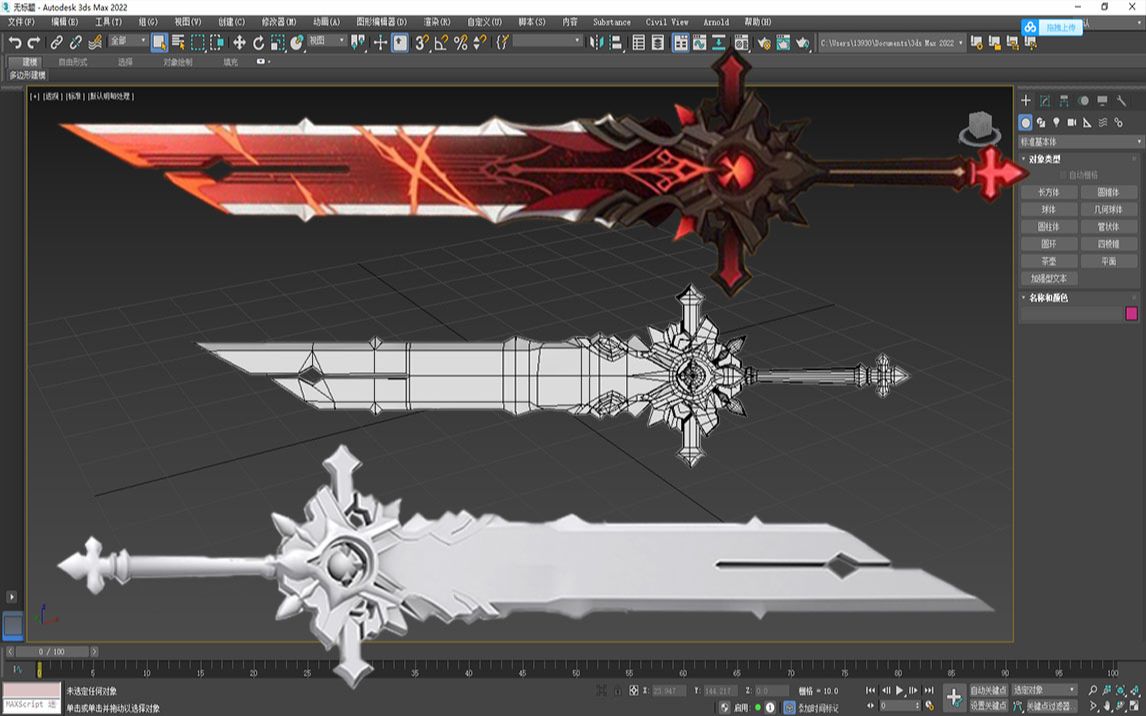Toggle the Percent Snap button
This screenshot has height=716, width=1146.
point(460,42)
